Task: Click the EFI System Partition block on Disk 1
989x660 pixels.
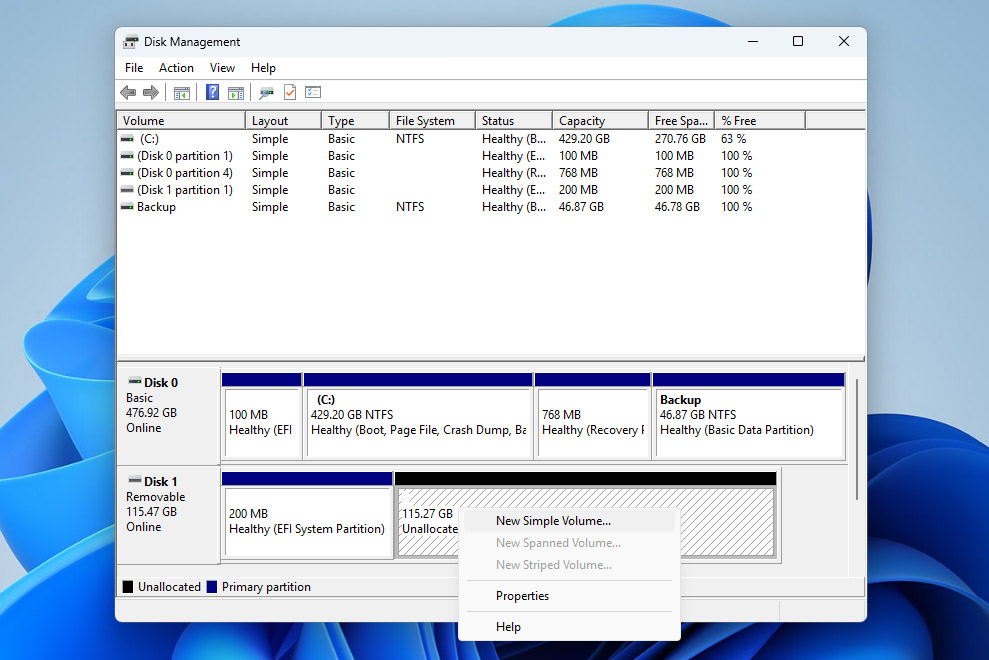Action: (307, 520)
